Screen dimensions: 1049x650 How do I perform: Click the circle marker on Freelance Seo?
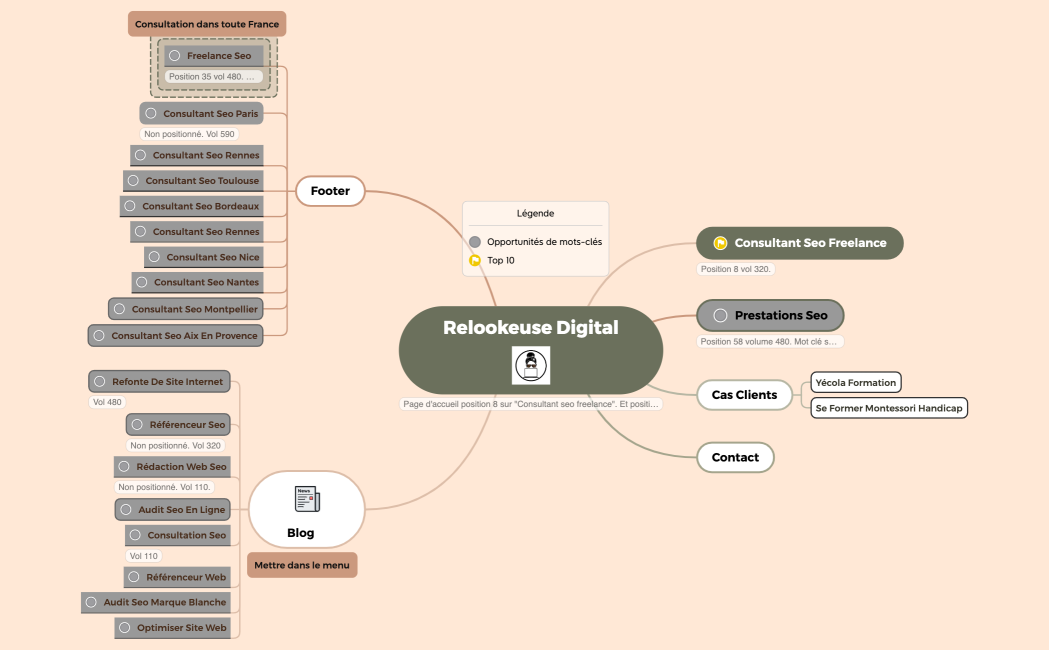[x=175, y=56]
